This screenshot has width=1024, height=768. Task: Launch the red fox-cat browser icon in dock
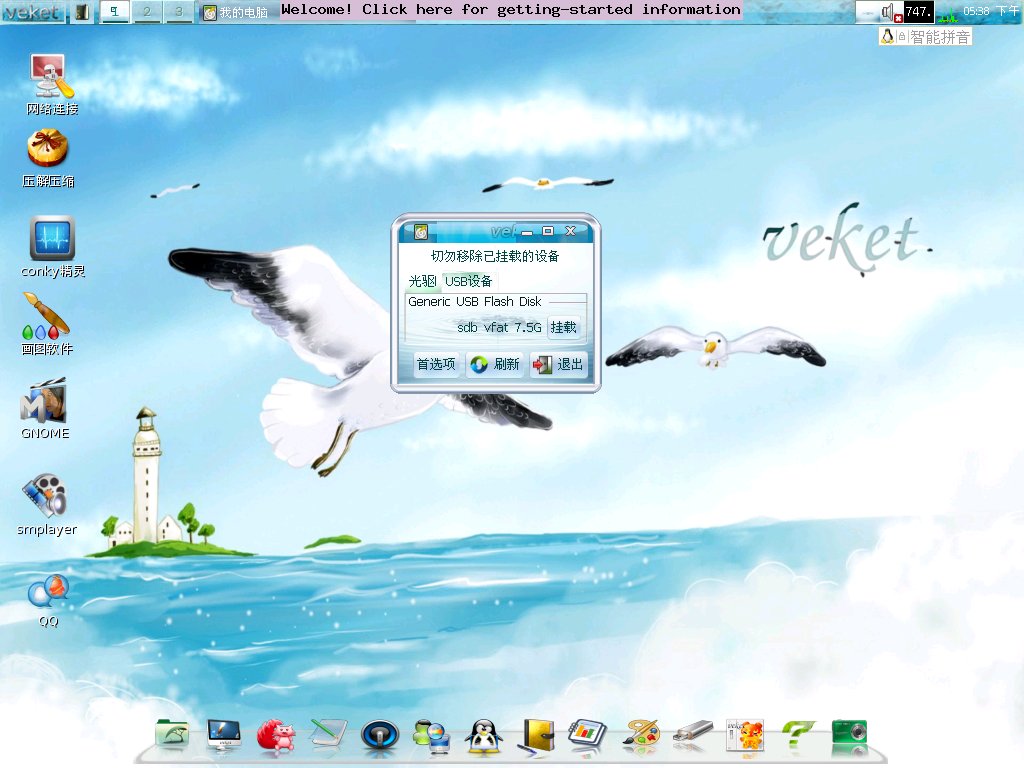pos(276,735)
